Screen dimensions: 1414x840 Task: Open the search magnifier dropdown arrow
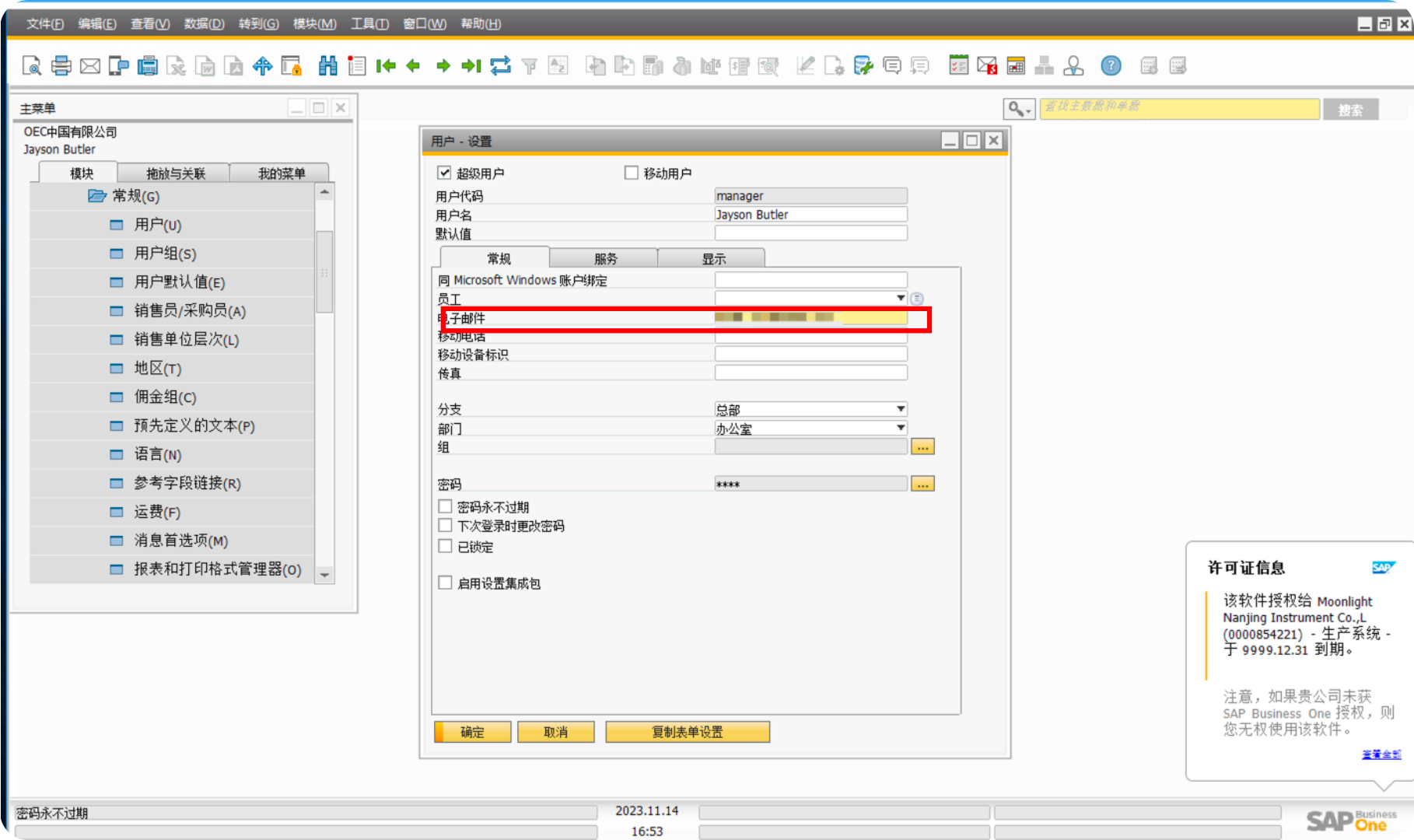tap(1028, 110)
